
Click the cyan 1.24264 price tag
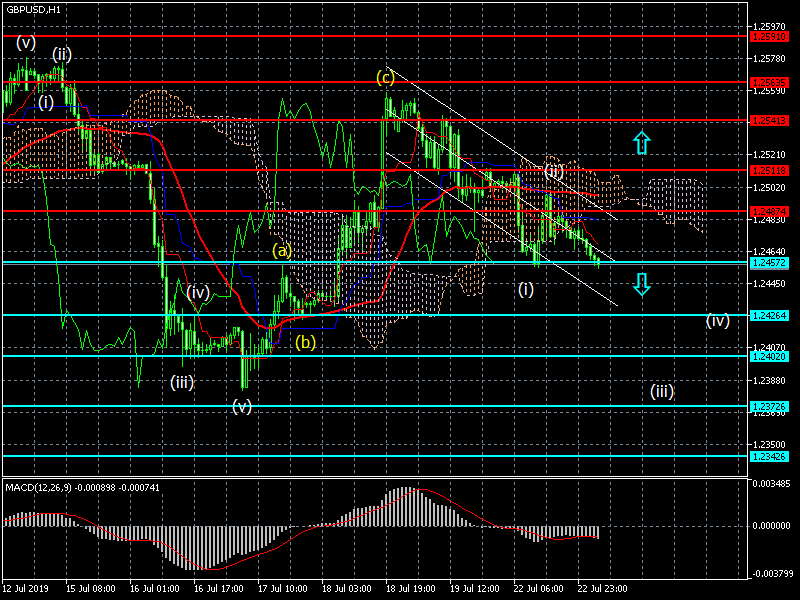click(769, 315)
